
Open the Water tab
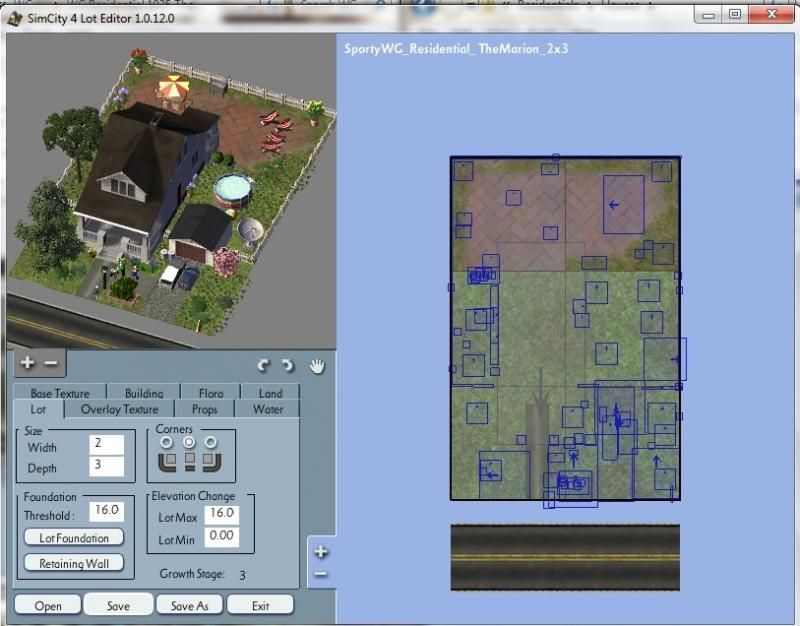pos(268,409)
